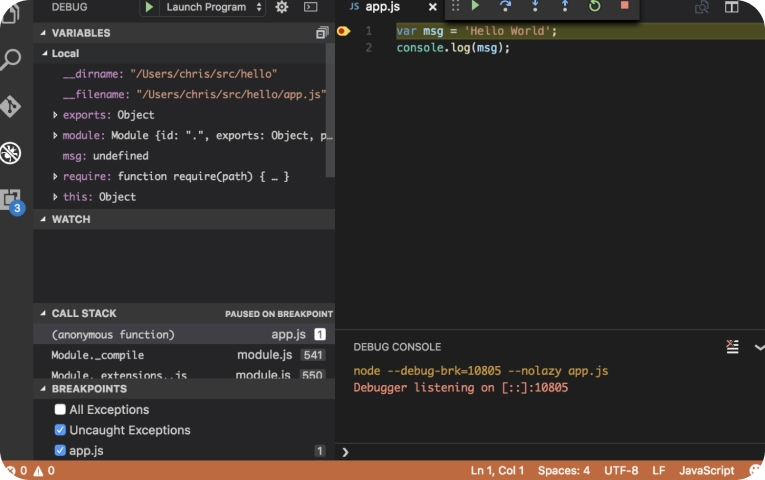Viewport: 765px width, 480px height.
Task: Change indentation Spaces: 4 in status bar
Action: pyautogui.click(x=564, y=470)
